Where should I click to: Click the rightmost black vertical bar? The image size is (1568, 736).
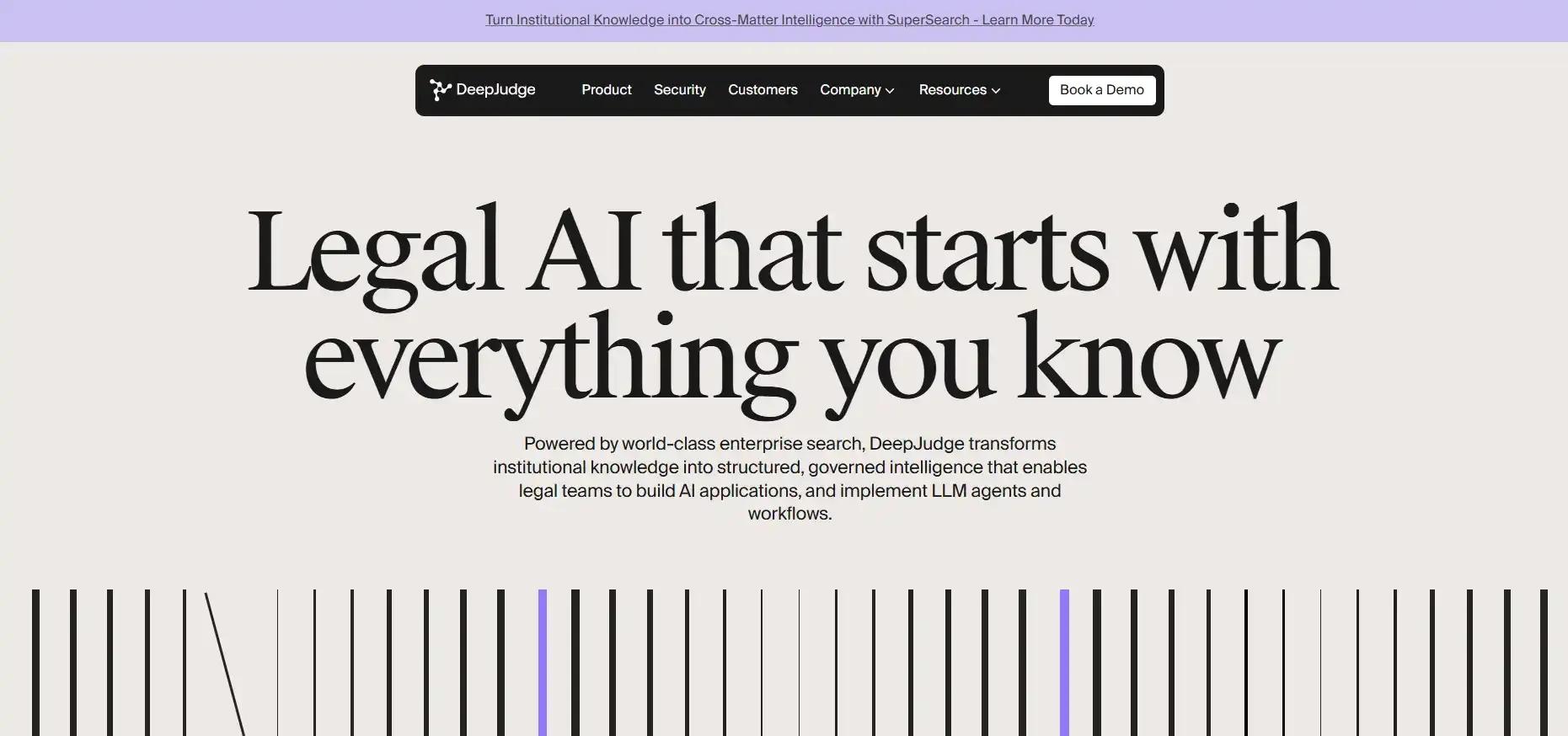tap(1544, 663)
